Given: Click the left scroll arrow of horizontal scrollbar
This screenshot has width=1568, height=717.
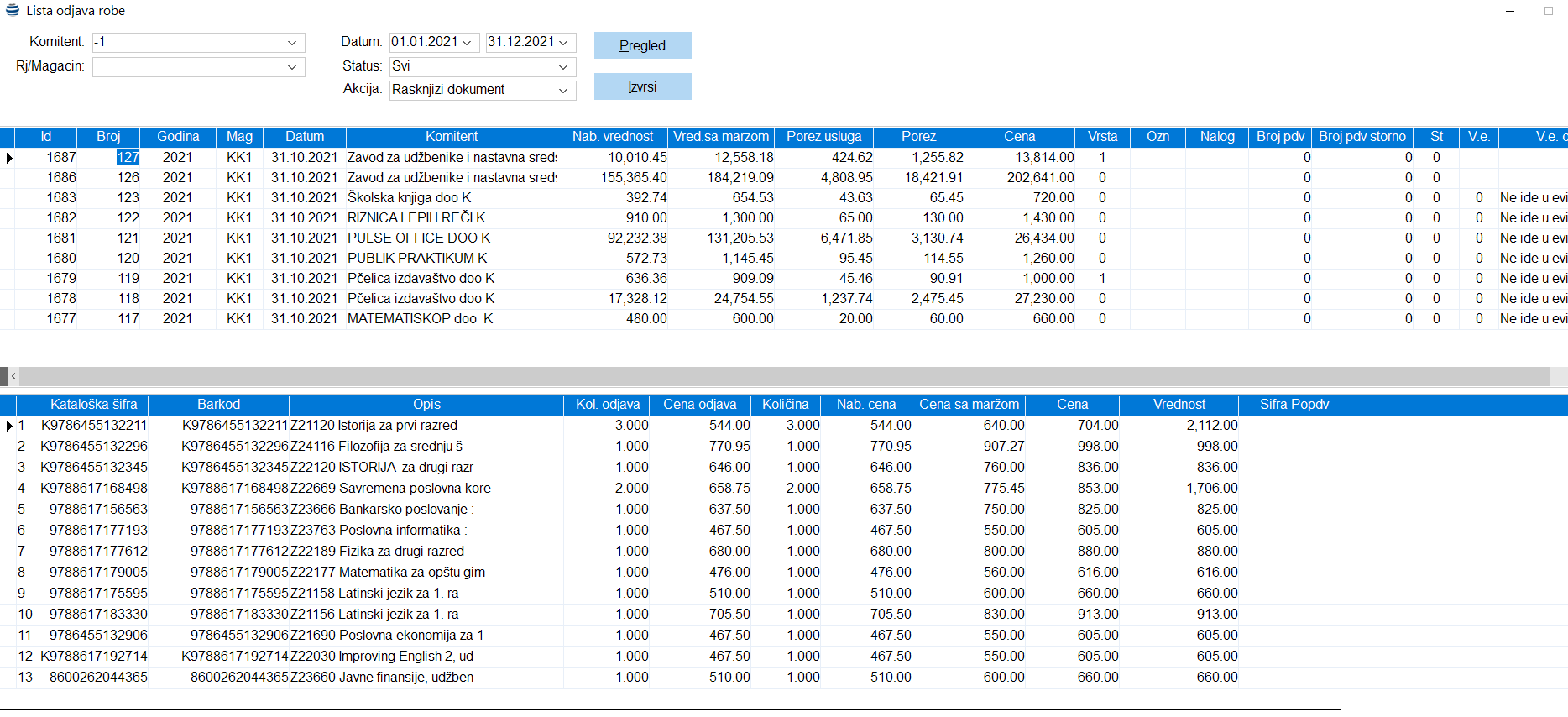Looking at the screenshot, I should point(13,376).
